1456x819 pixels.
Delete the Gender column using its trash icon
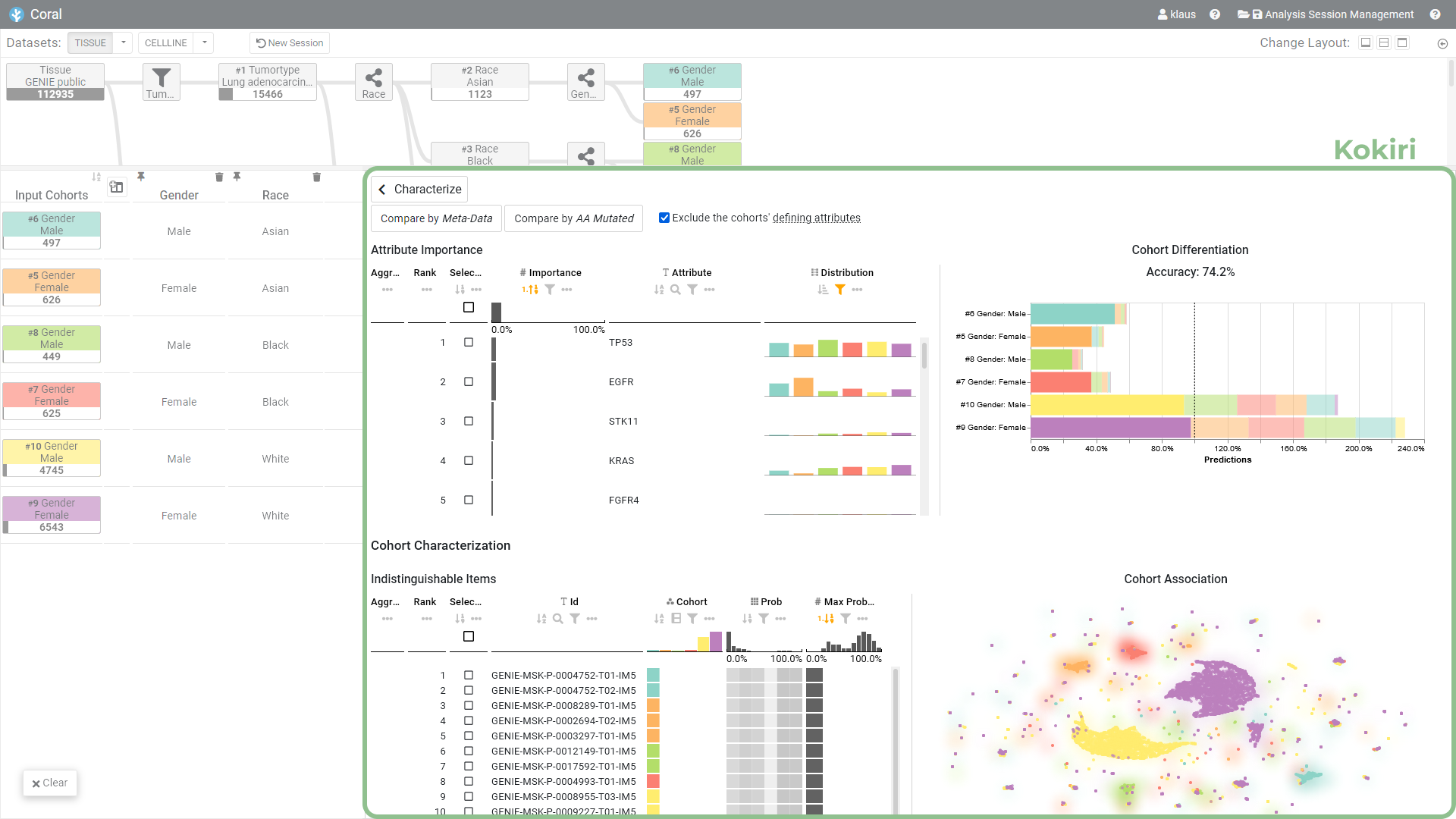219,177
